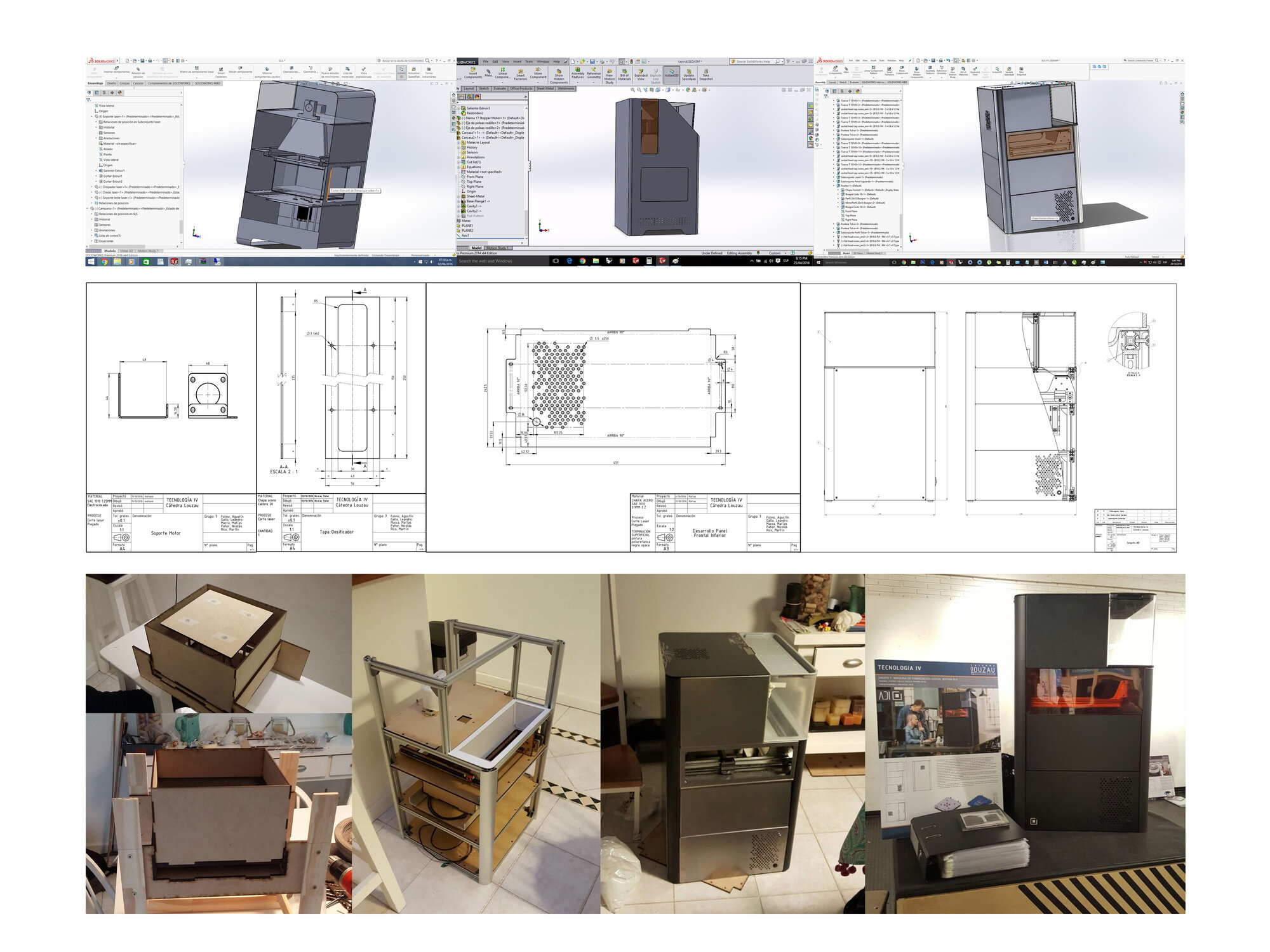Click Tomar instantánea in left window
The height and width of the screenshot is (952, 1270).
pos(429,73)
